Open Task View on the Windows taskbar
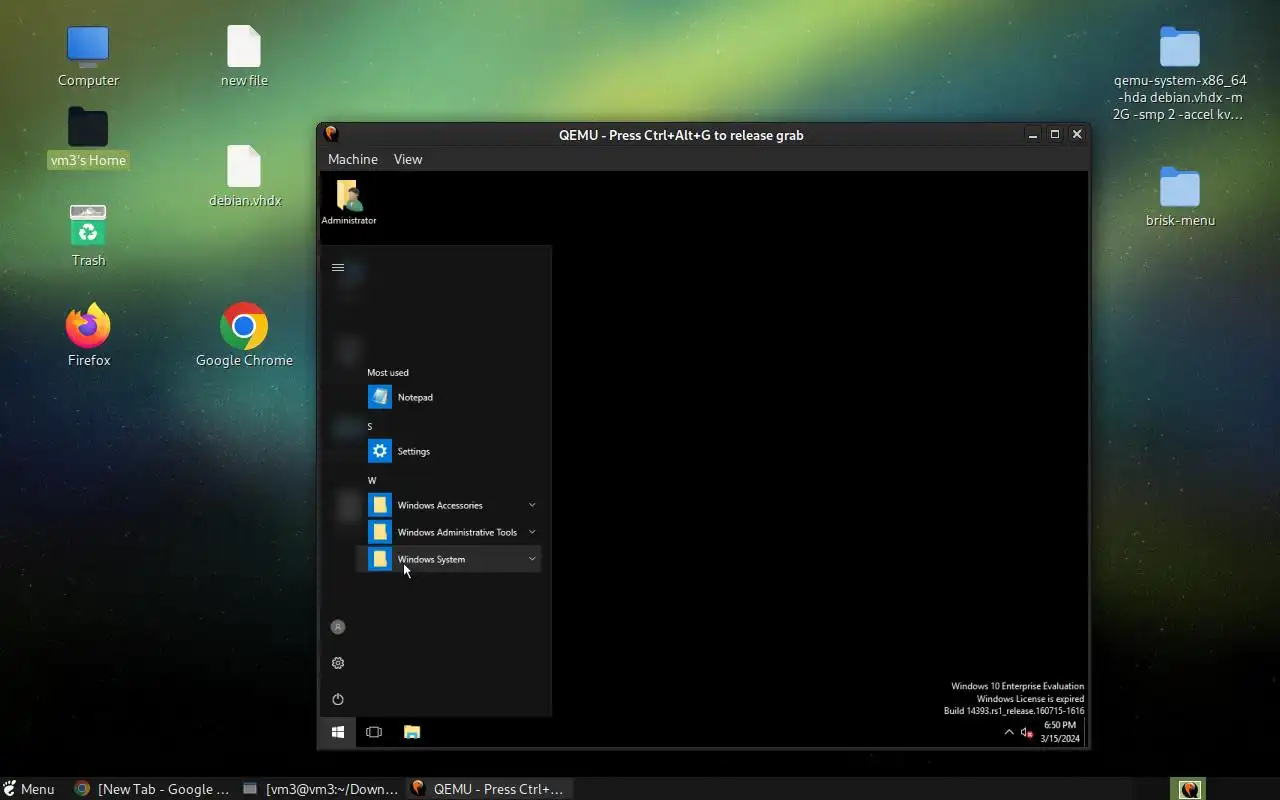The image size is (1280, 800). point(374,732)
